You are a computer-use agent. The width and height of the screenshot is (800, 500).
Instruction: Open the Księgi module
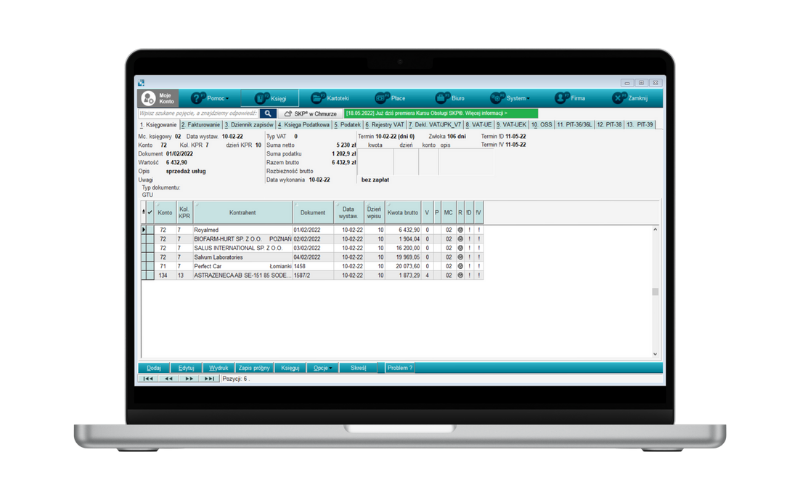pos(270,98)
